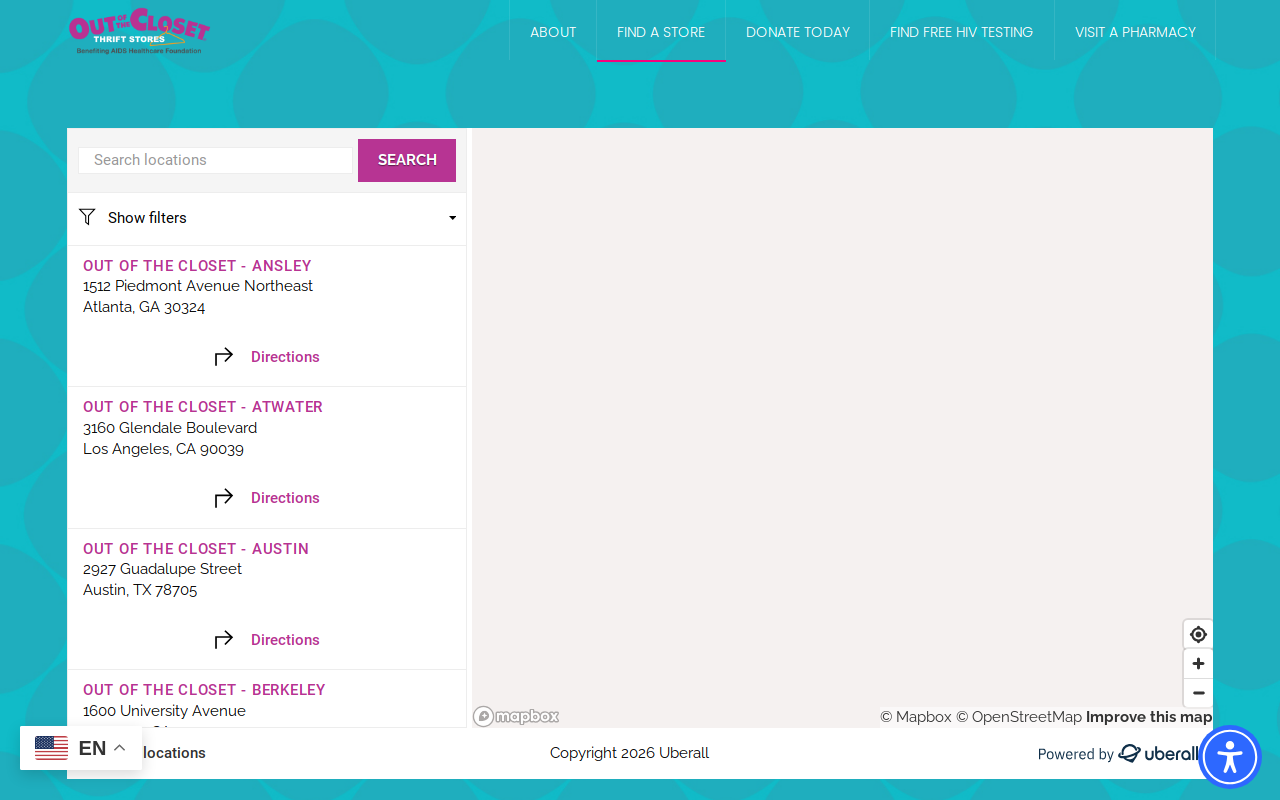Click Improve this map link
Screen dimensions: 1280x800
tap(1149, 717)
